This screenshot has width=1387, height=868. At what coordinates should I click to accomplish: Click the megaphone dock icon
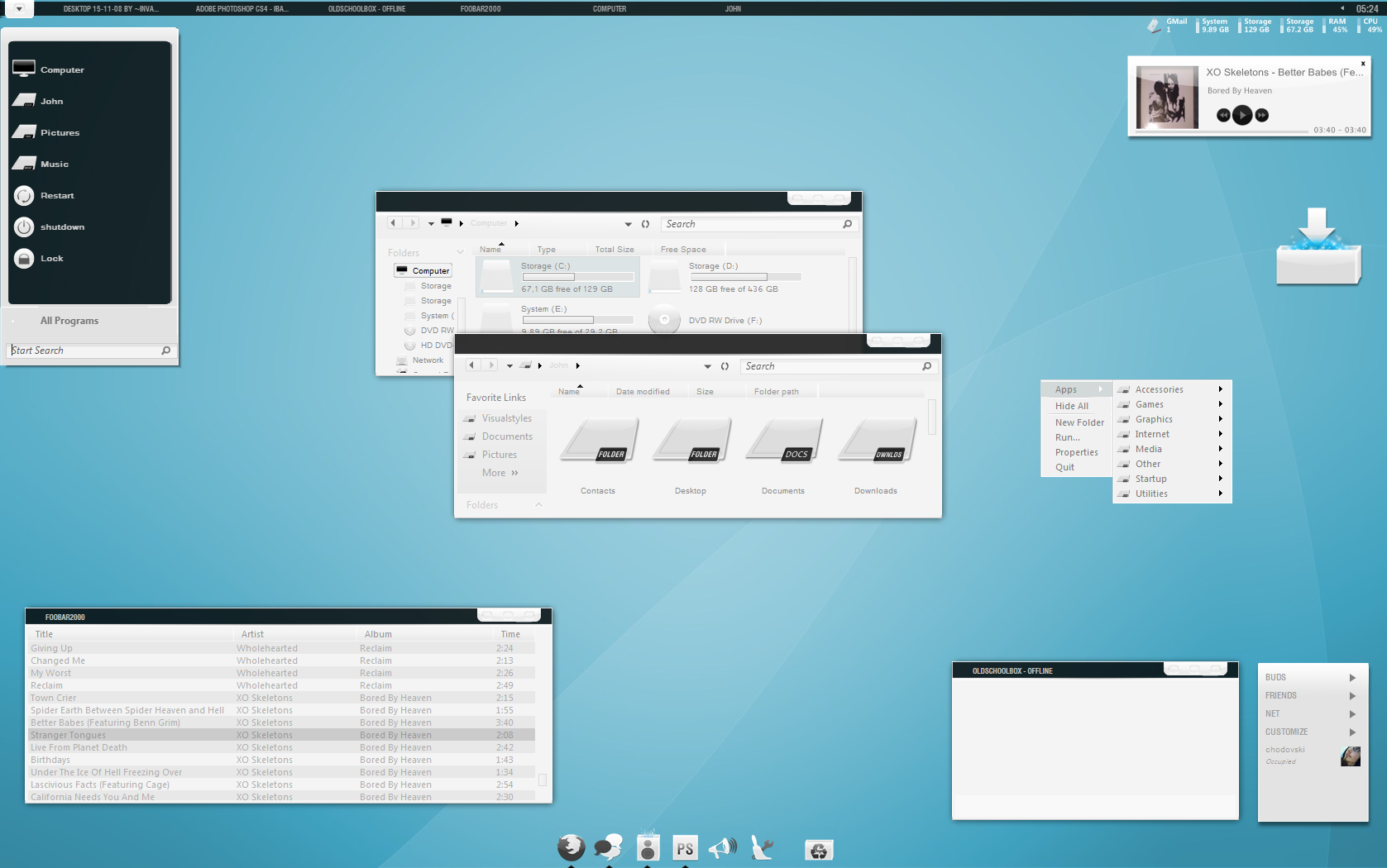(x=723, y=847)
